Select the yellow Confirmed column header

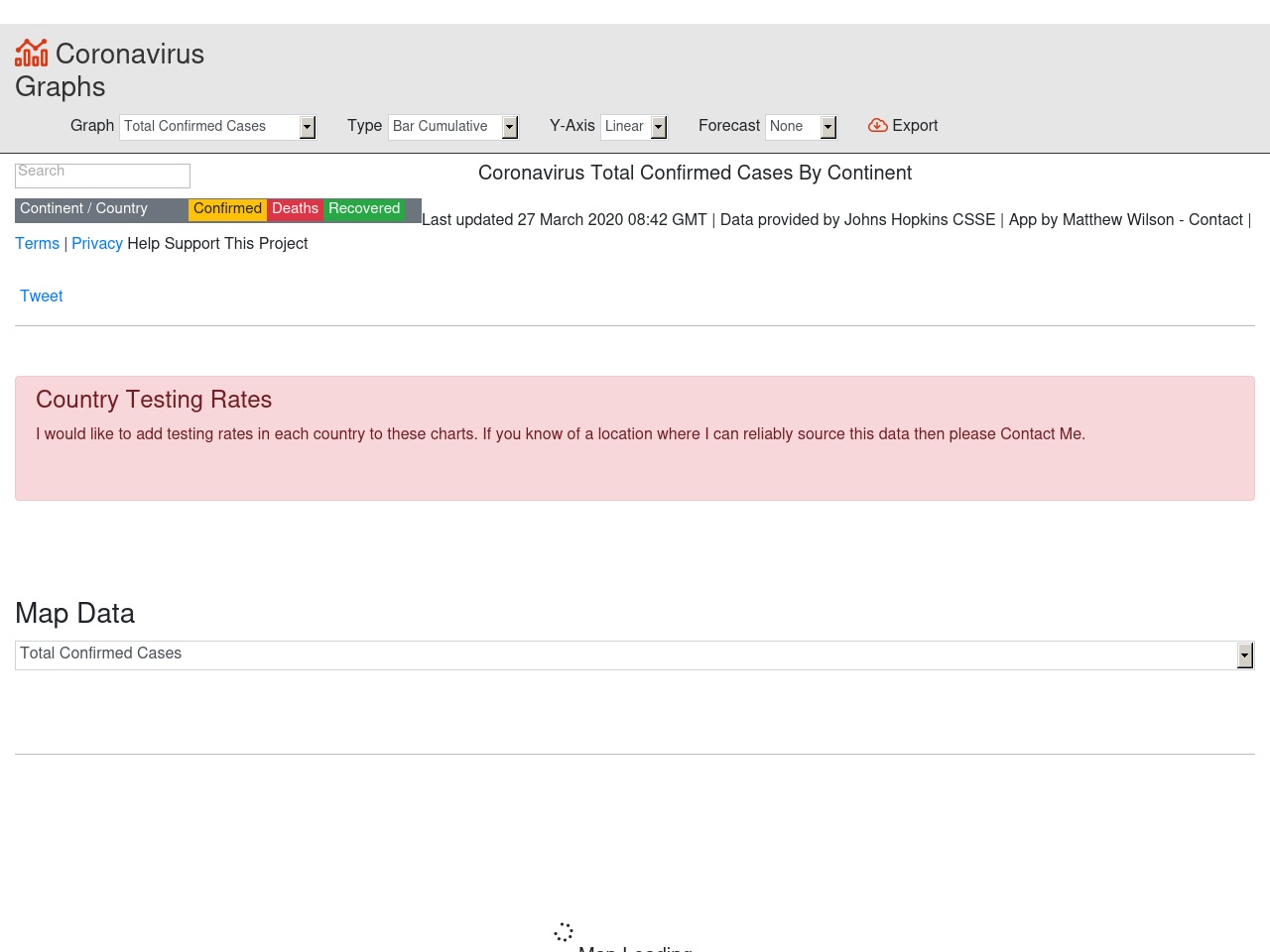coord(227,208)
